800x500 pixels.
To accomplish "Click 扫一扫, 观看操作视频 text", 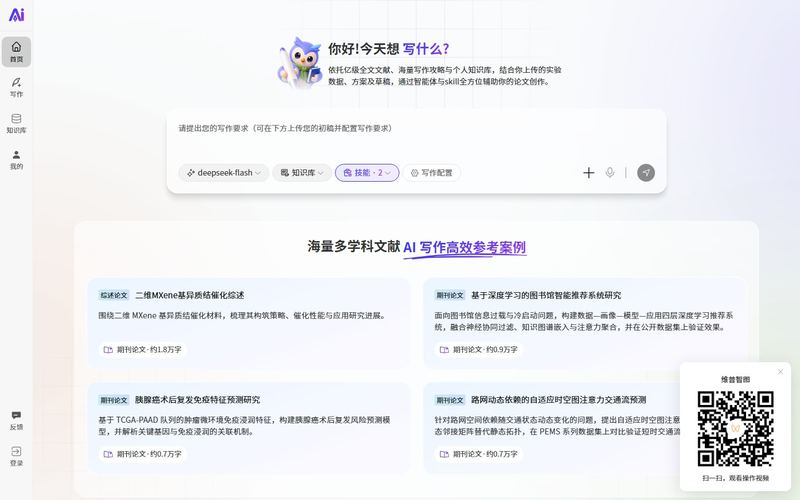I will tap(735, 478).
